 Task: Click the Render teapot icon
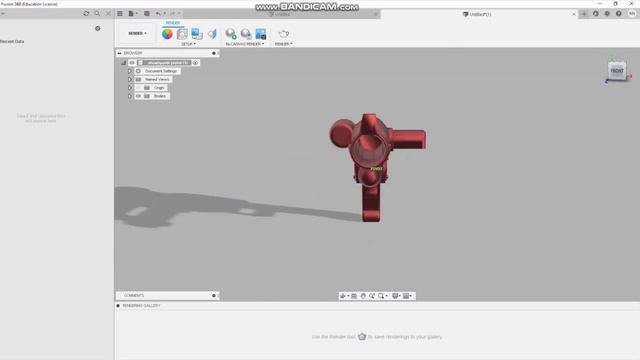284,34
